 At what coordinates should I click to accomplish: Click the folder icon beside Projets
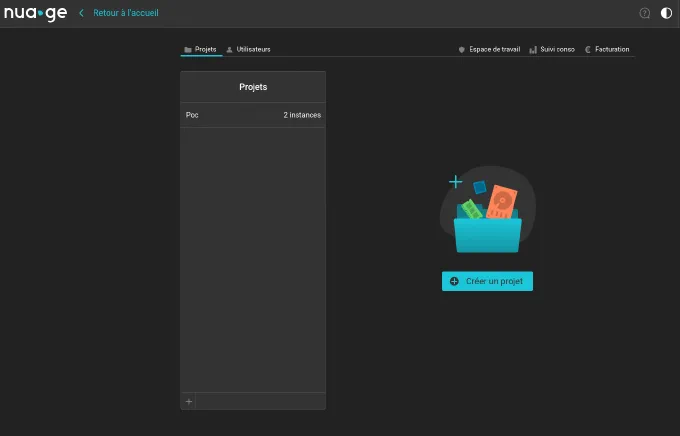click(188, 50)
